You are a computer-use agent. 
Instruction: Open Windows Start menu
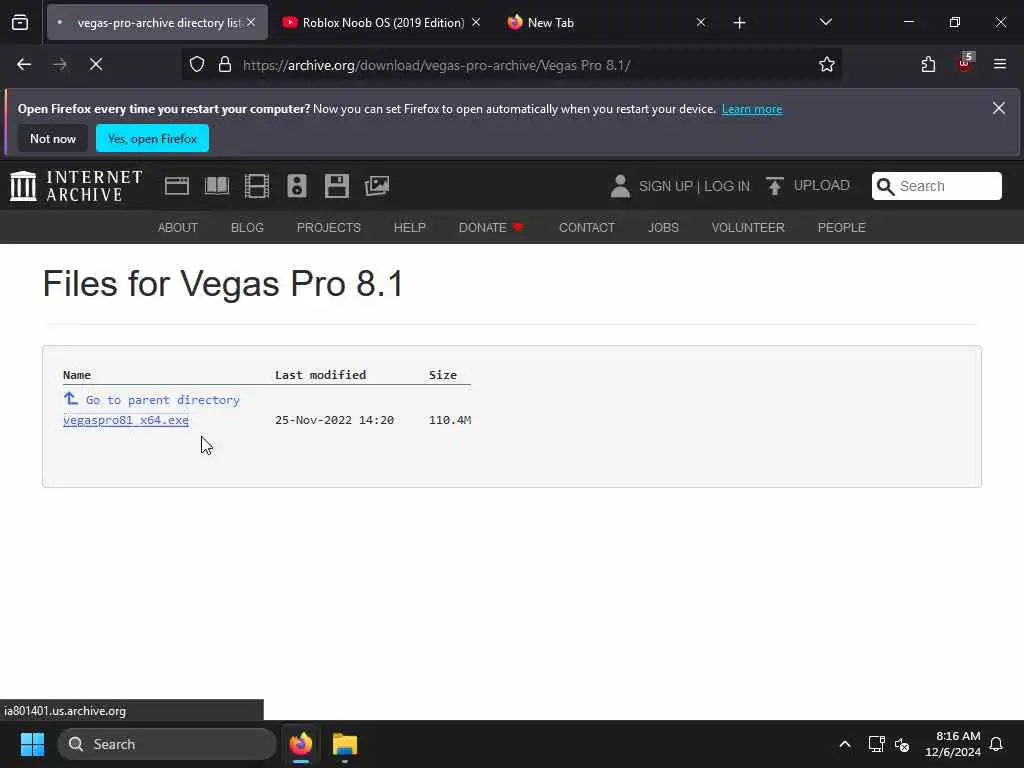pyautogui.click(x=32, y=744)
